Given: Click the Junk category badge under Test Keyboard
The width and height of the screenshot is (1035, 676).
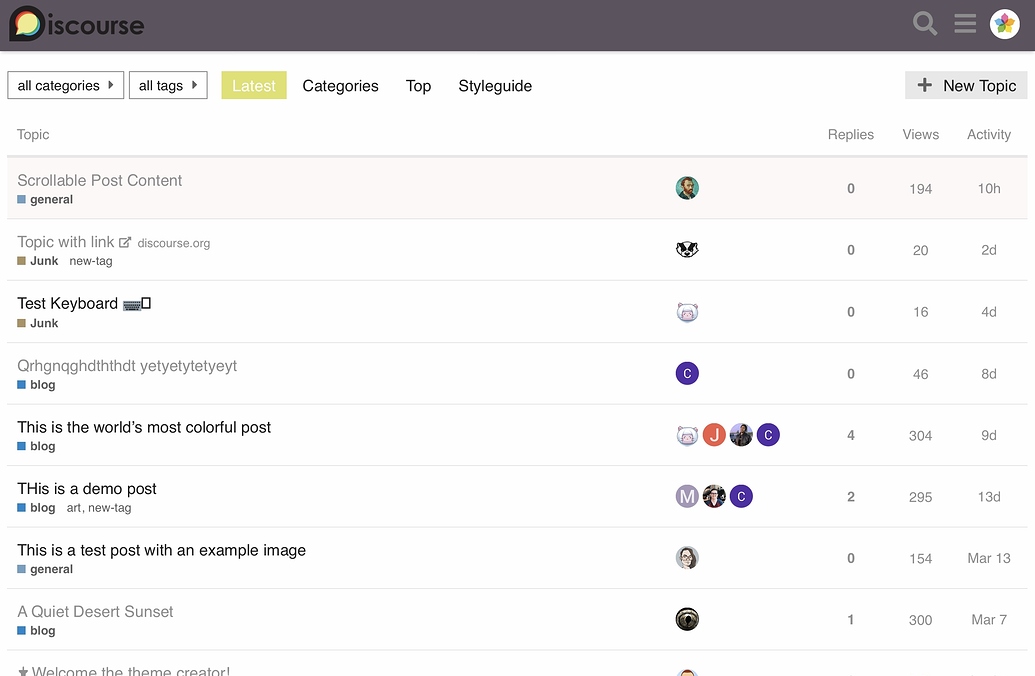Looking at the screenshot, I should pyautogui.click(x=44, y=323).
